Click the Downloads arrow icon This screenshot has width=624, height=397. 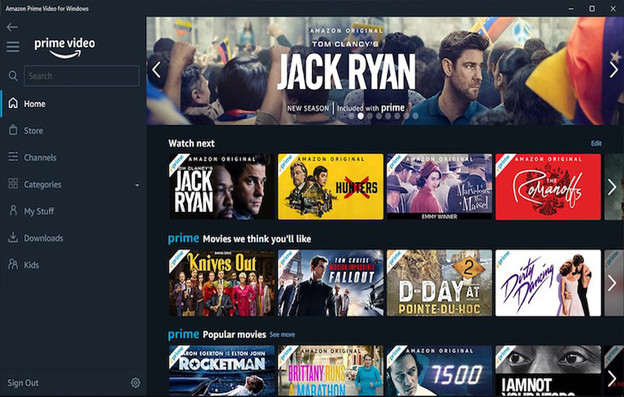point(13,237)
